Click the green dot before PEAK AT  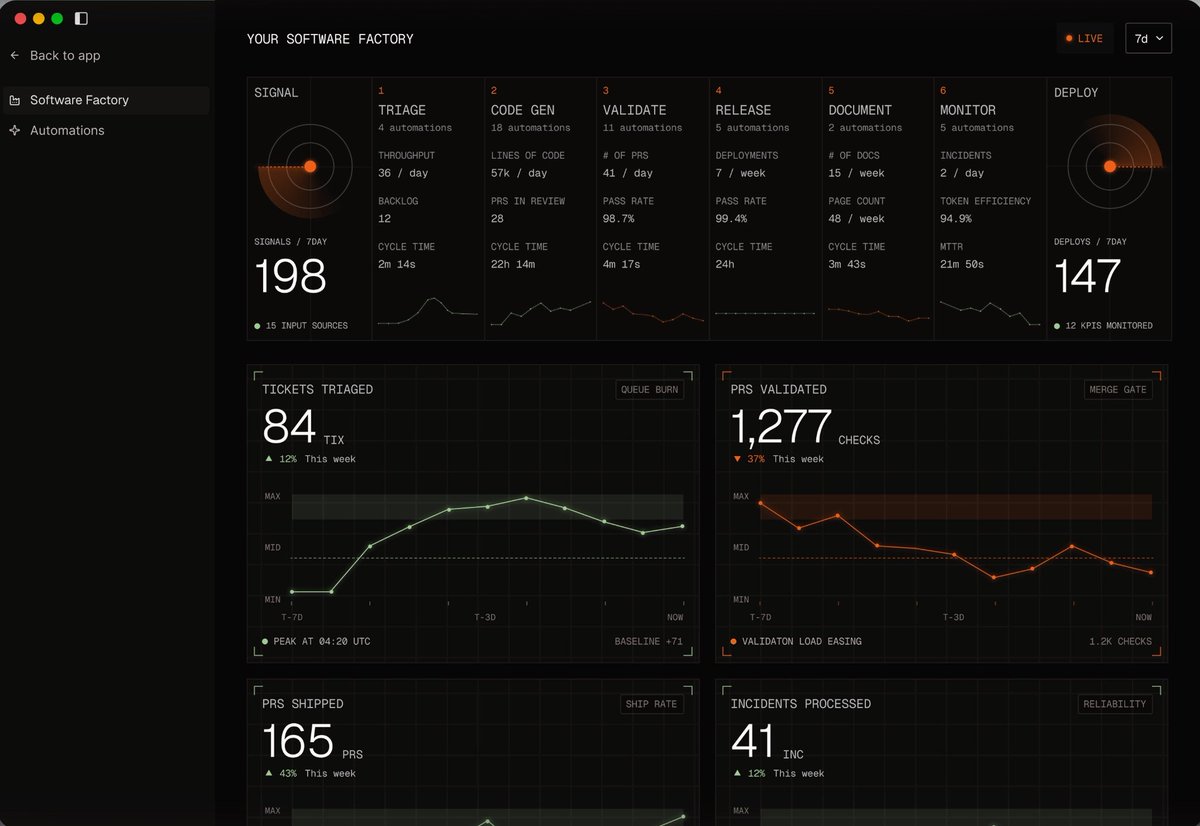pos(265,641)
